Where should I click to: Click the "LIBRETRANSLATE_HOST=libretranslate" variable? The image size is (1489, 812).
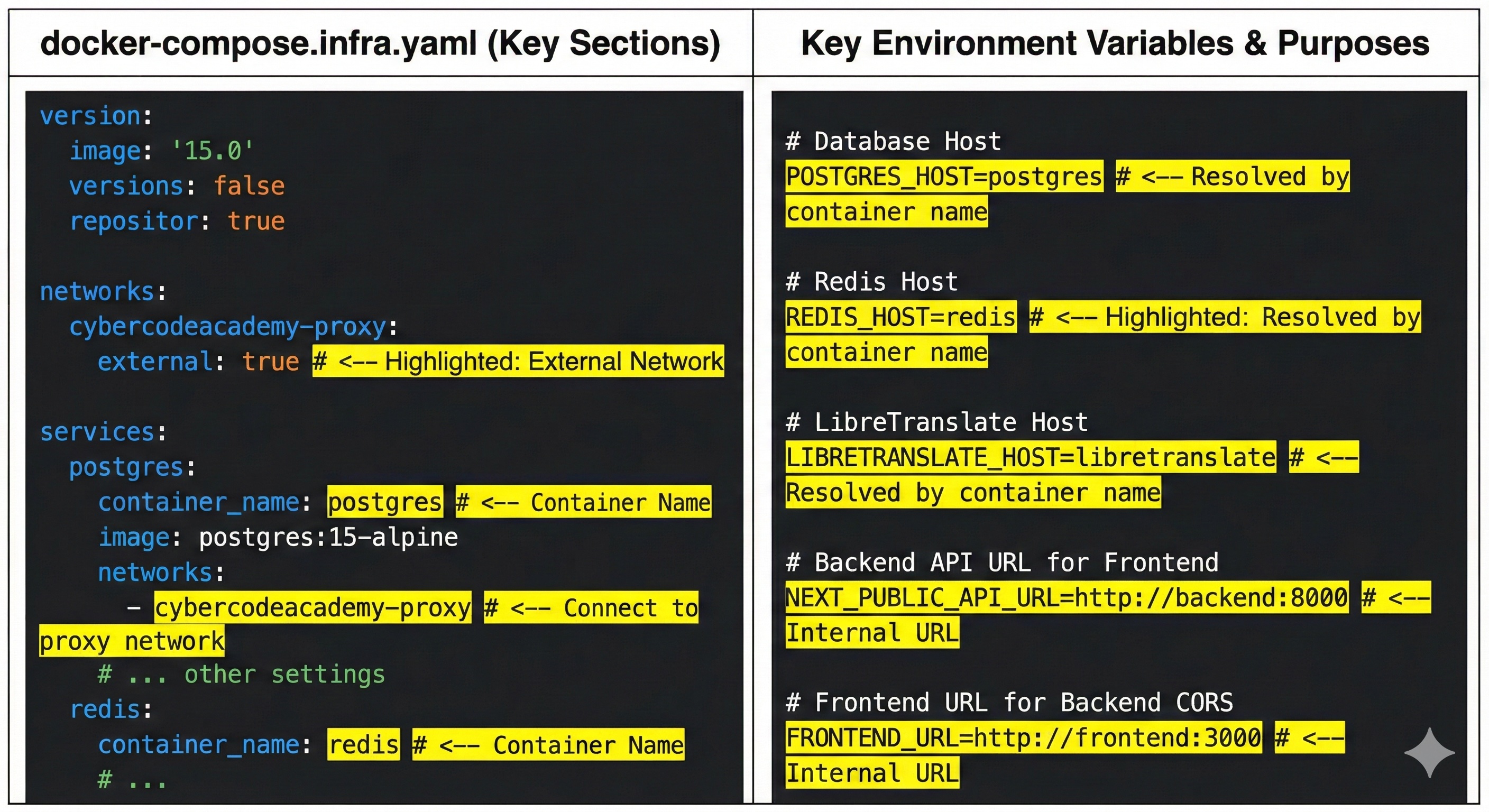point(1031,457)
